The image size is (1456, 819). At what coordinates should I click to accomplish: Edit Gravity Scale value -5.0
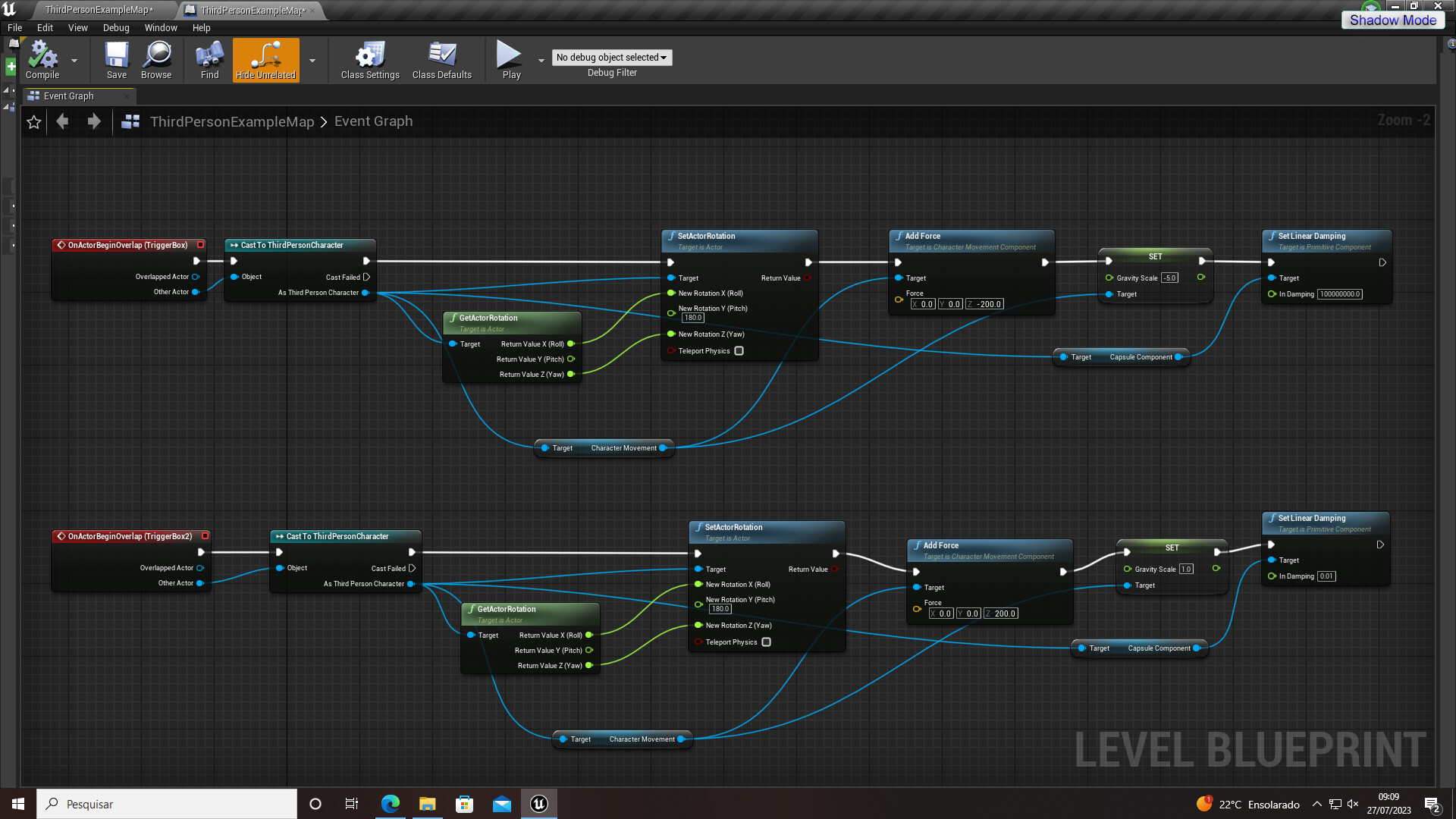[x=1170, y=278]
